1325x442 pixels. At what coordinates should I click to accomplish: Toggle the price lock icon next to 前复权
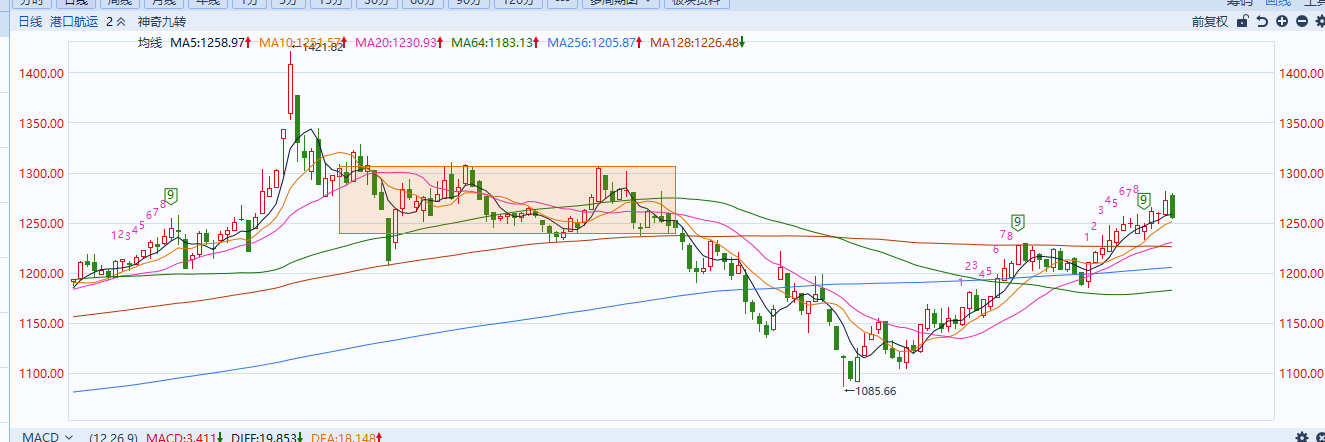coord(1243,21)
